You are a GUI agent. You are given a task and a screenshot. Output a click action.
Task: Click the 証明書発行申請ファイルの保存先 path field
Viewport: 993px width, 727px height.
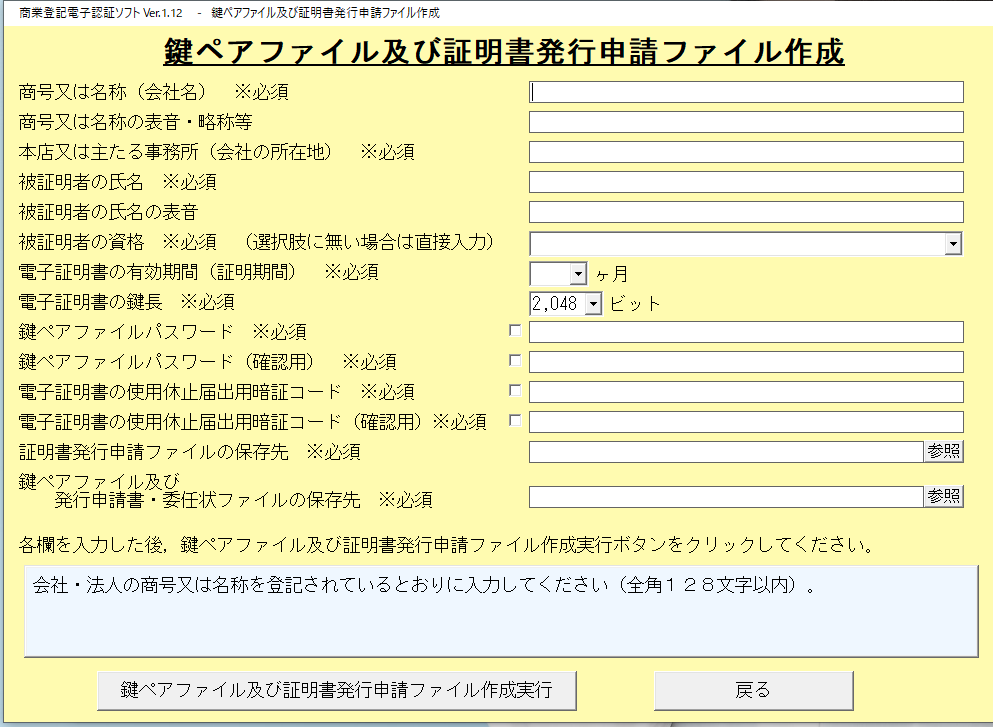pos(725,452)
